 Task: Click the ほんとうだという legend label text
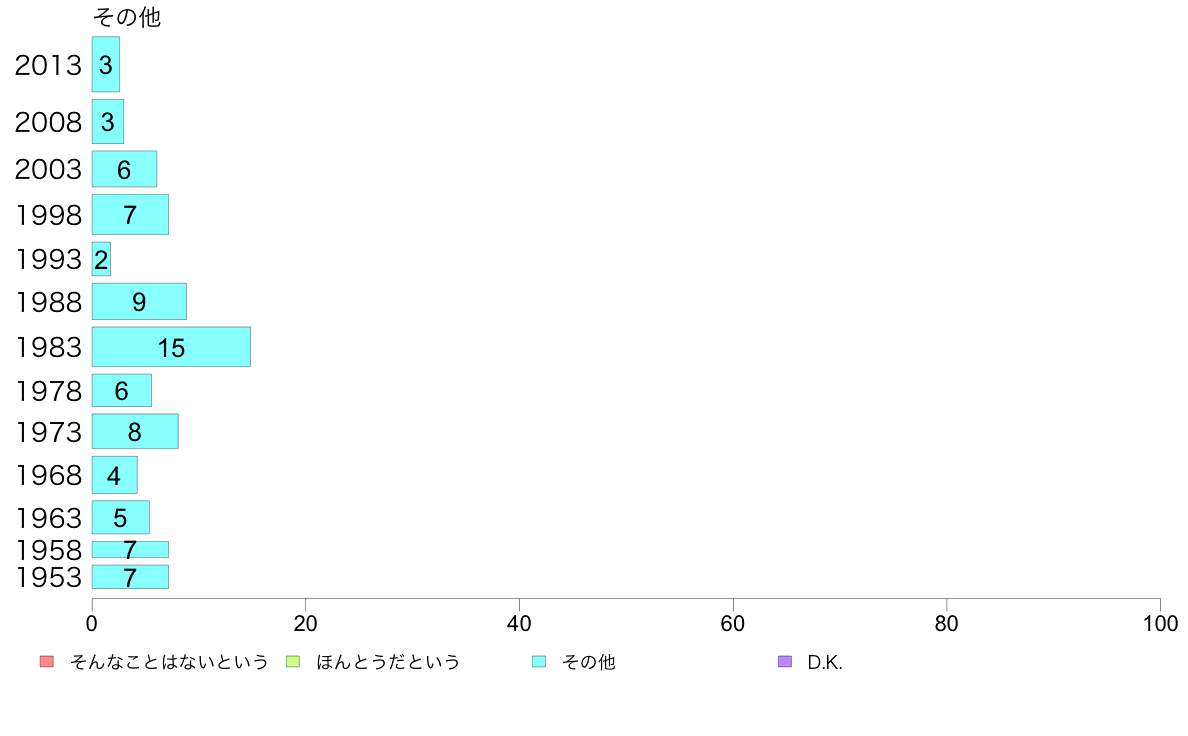coord(388,662)
